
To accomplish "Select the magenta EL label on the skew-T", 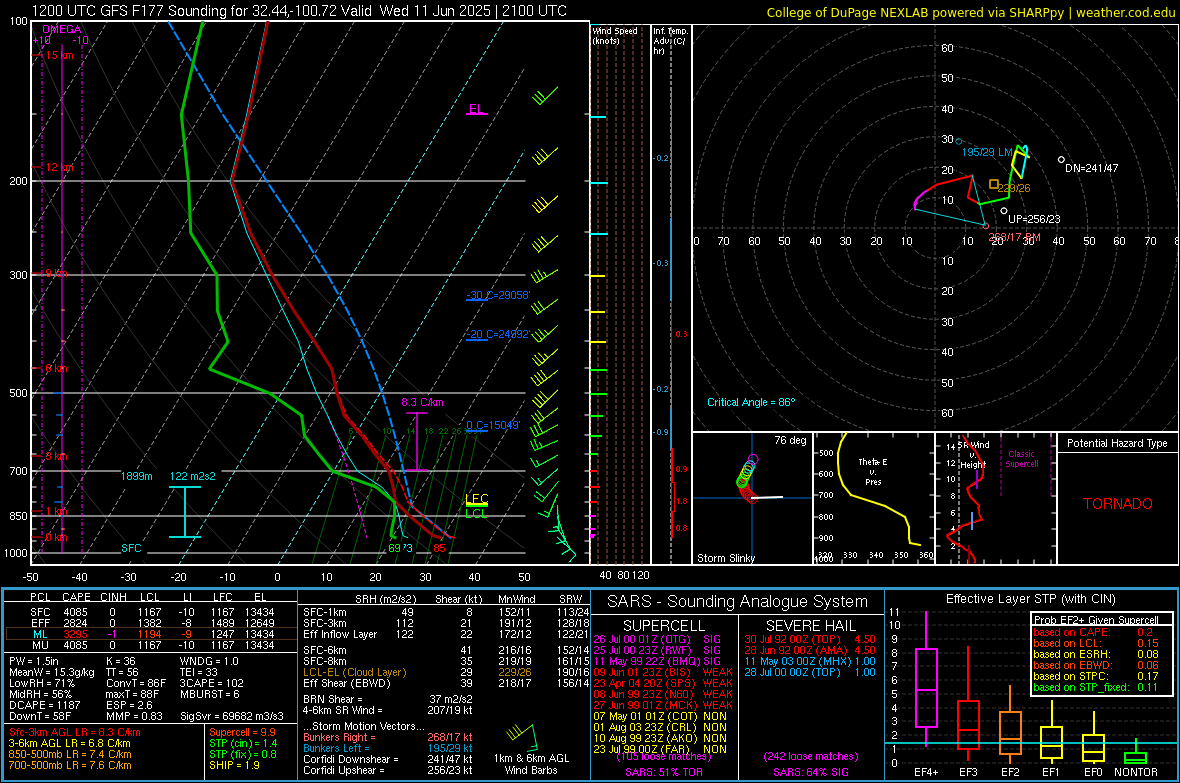I will (476, 108).
